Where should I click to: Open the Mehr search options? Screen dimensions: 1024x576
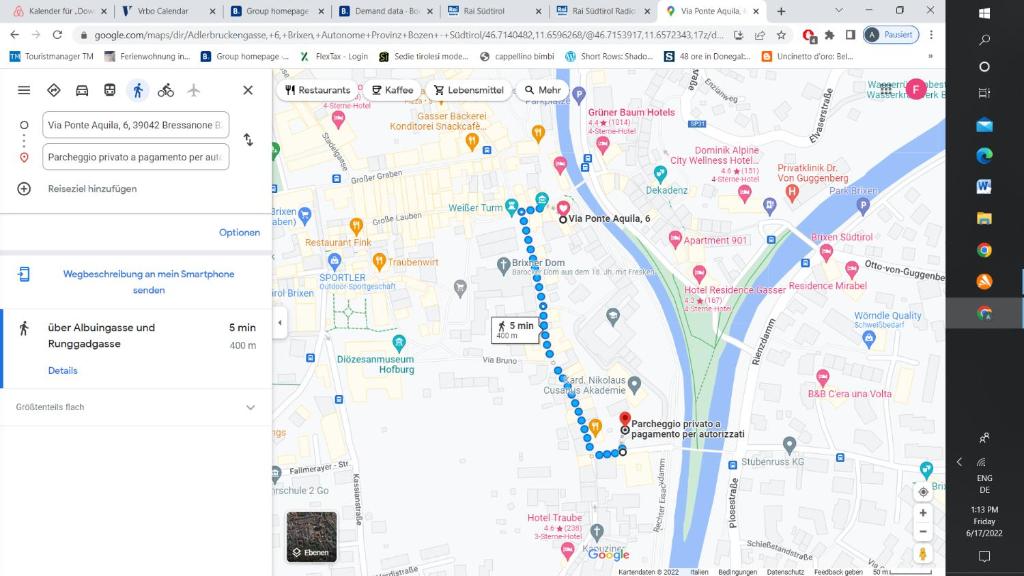(543, 90)
